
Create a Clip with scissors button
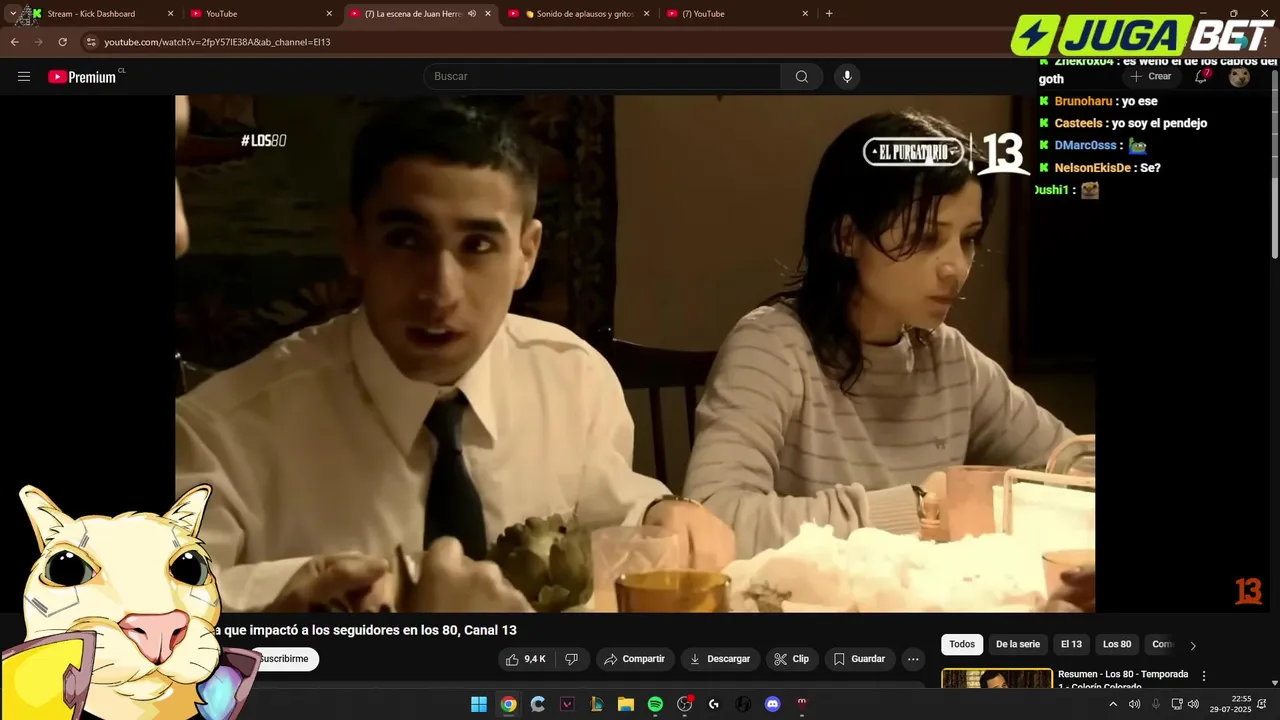click(791, 659)
